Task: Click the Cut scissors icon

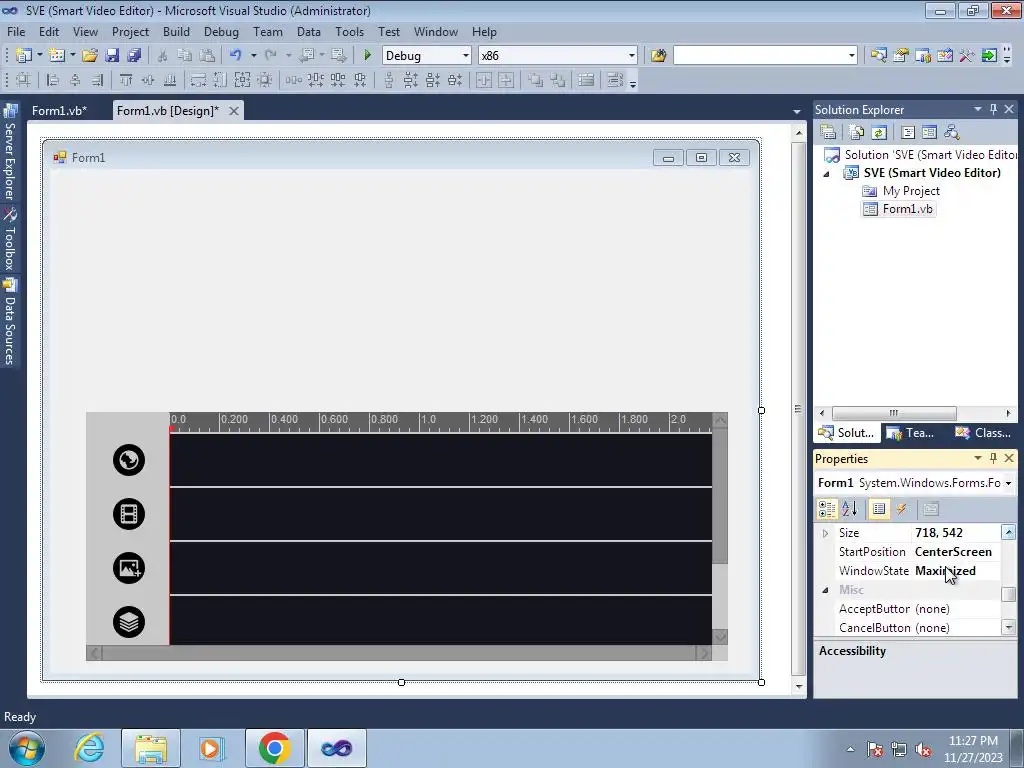Action: [x=163, y=56]
